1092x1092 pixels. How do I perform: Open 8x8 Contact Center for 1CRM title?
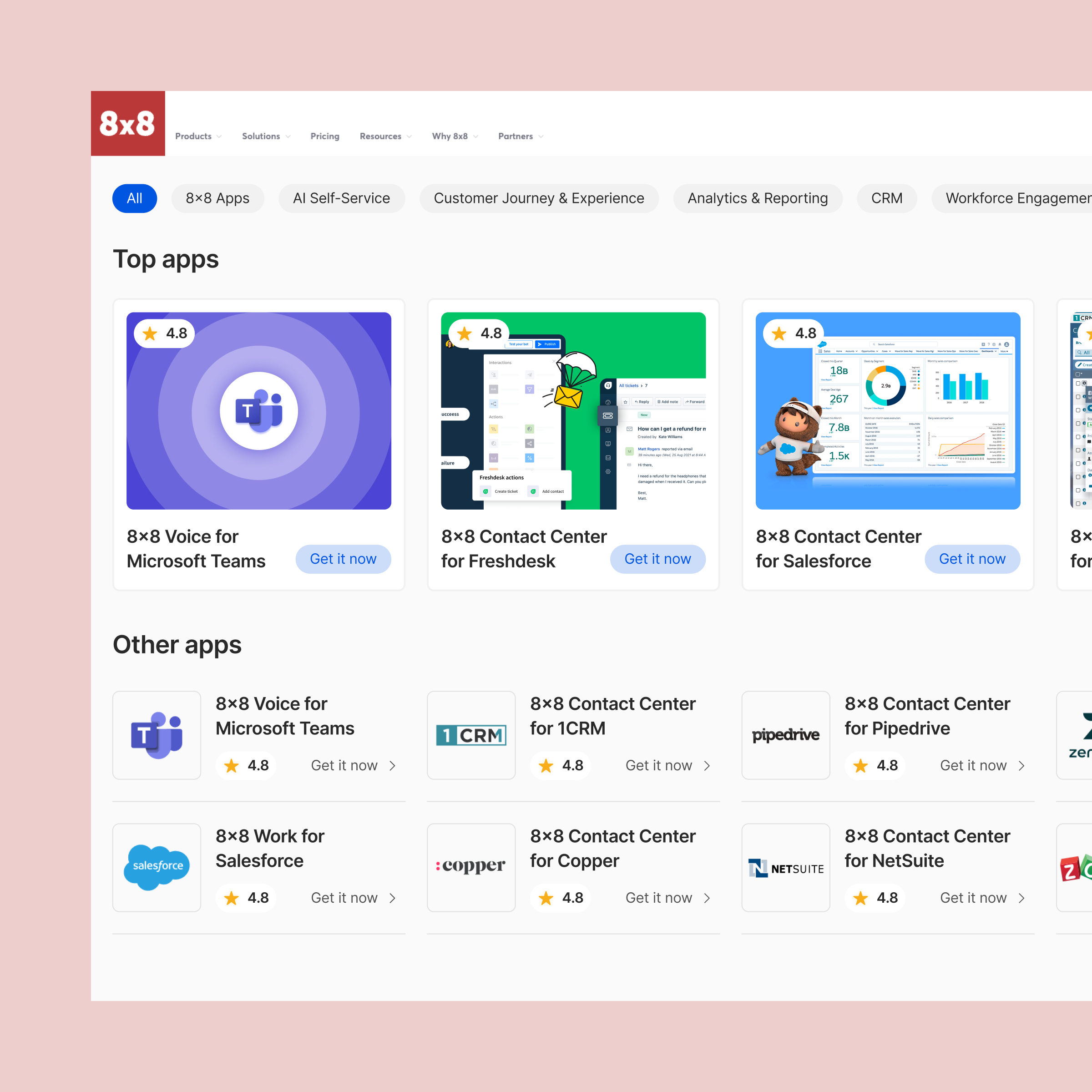[613, 716]
